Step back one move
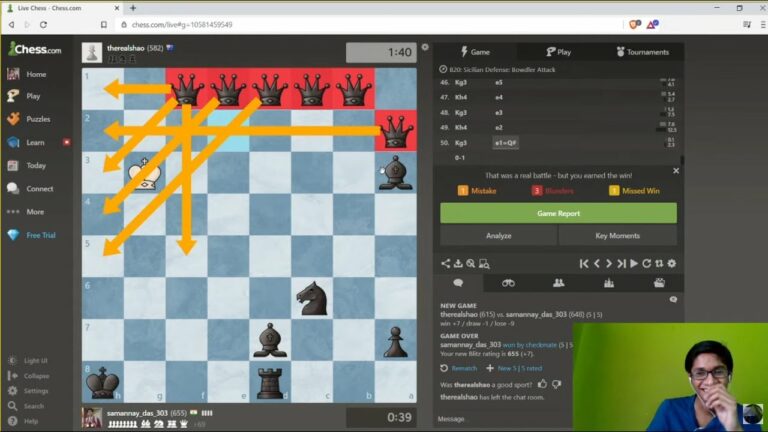768x432 pixels. [597, 264]
